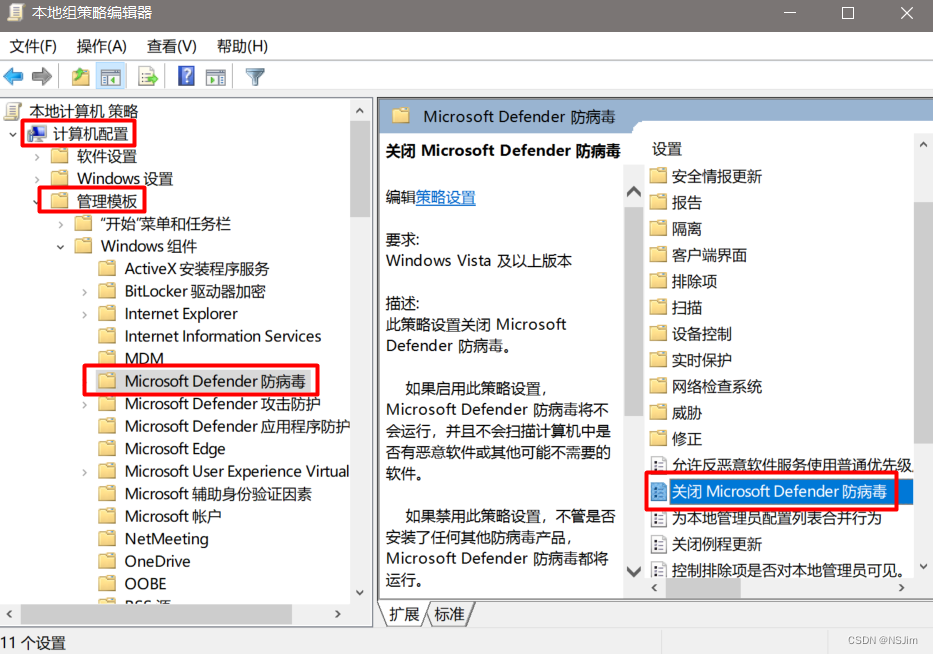
Task: Click the Up one level folder icon
Action: 80,76
